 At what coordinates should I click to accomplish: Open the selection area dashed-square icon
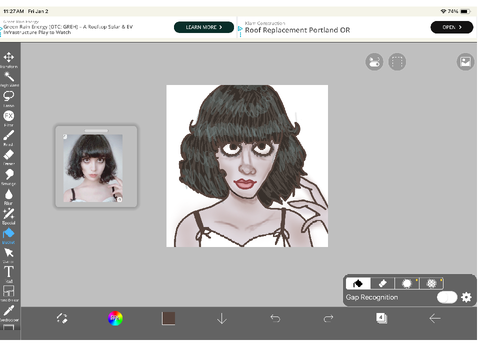click(x=397, y=62)
